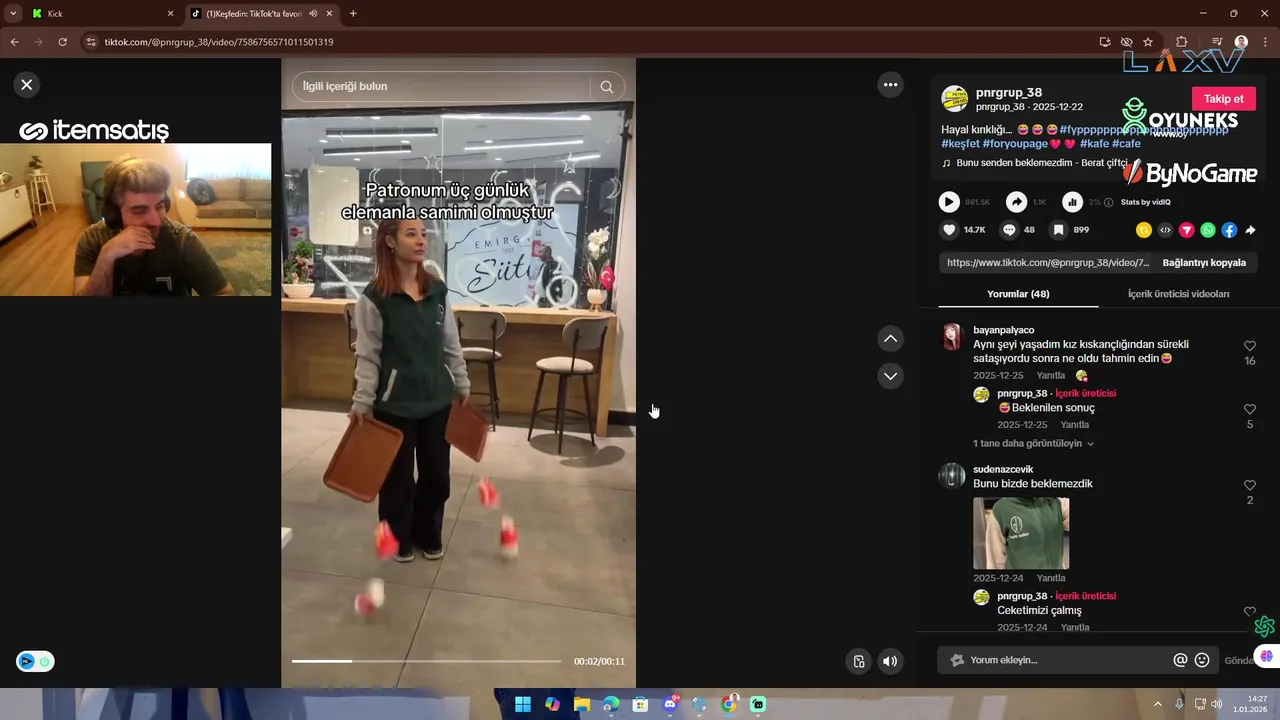Open comments via speech bubble icon
This screenshot has height=720, width=1280.
[1009, 230]
